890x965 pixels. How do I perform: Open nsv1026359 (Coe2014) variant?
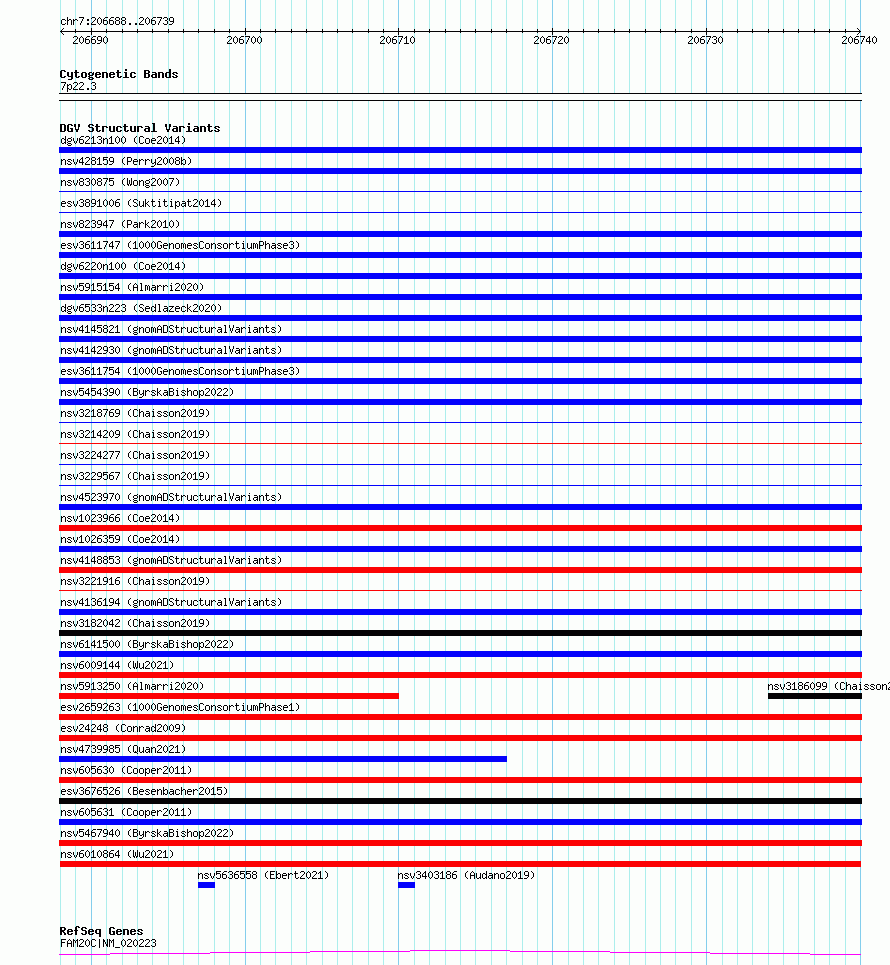click(x=120, y=539)
